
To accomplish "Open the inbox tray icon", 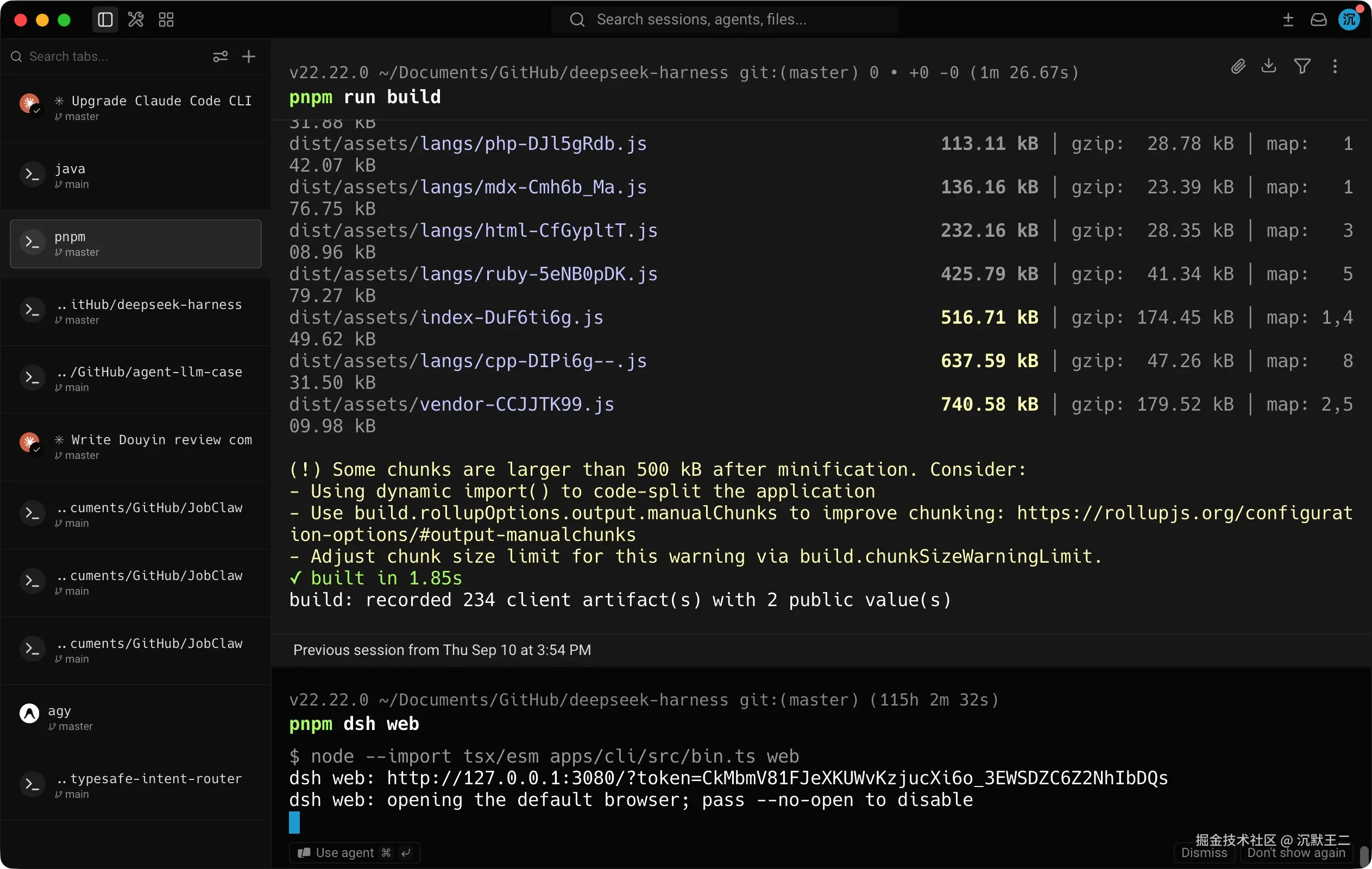I will (1318, 20).
